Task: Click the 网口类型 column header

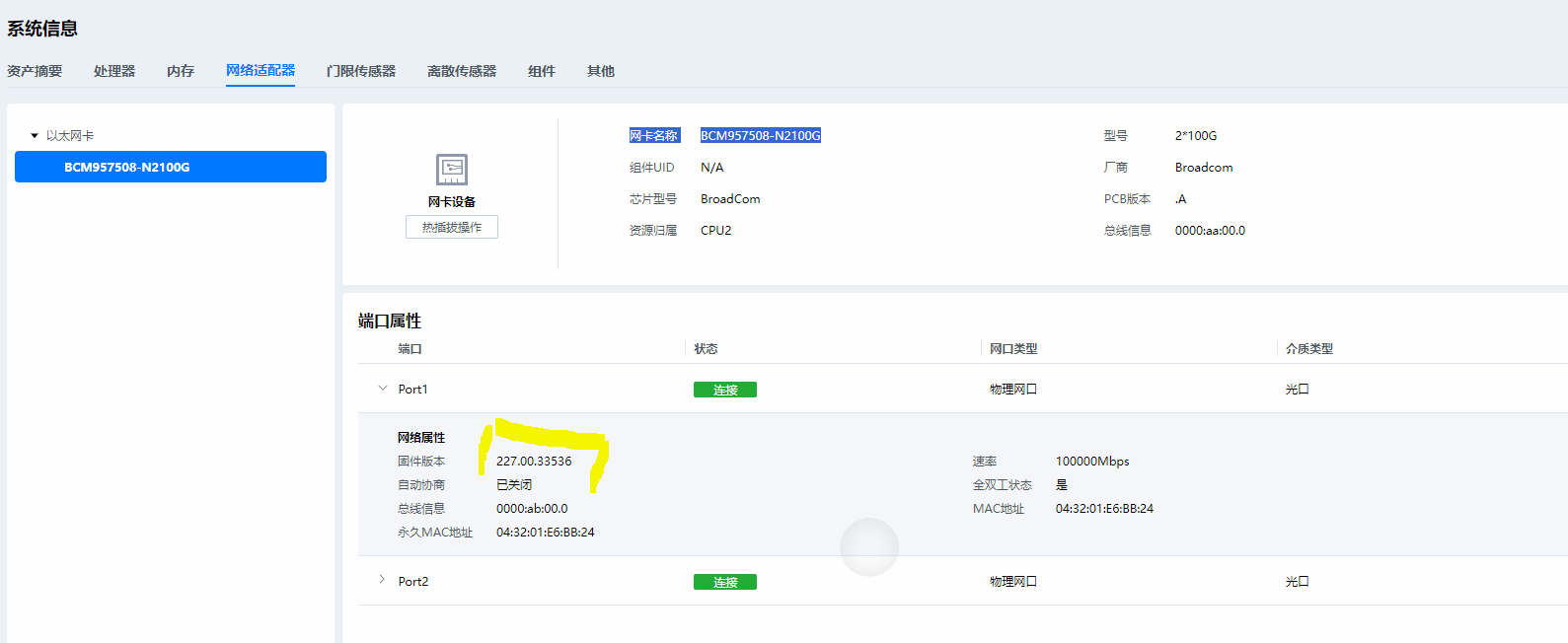Action: (x=1013, y=349)
